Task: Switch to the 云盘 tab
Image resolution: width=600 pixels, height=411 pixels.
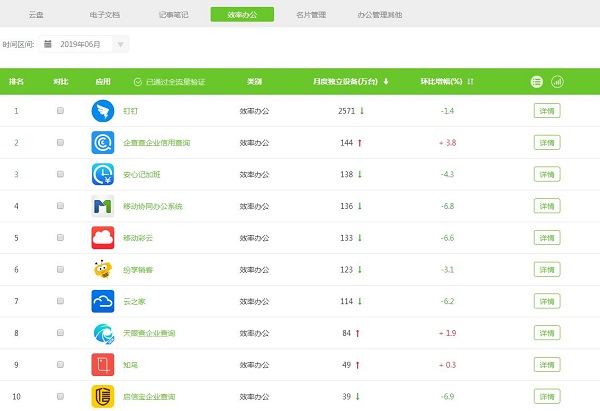Action: click(x=36, y=15)
